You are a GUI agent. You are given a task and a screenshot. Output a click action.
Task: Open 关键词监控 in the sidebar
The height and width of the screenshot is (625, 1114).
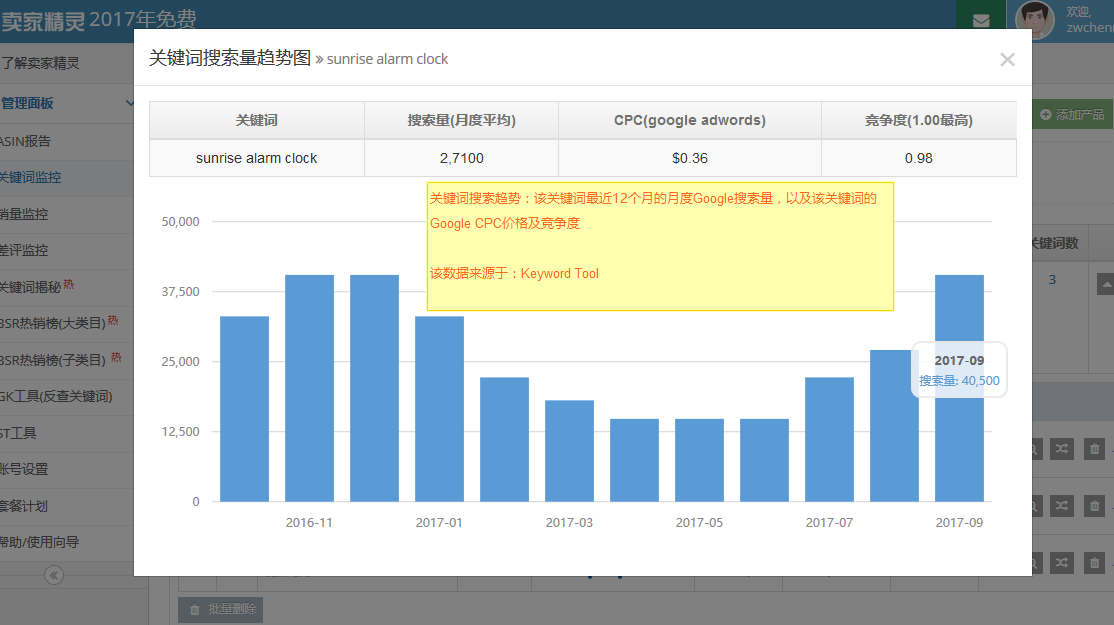point(31,177)
